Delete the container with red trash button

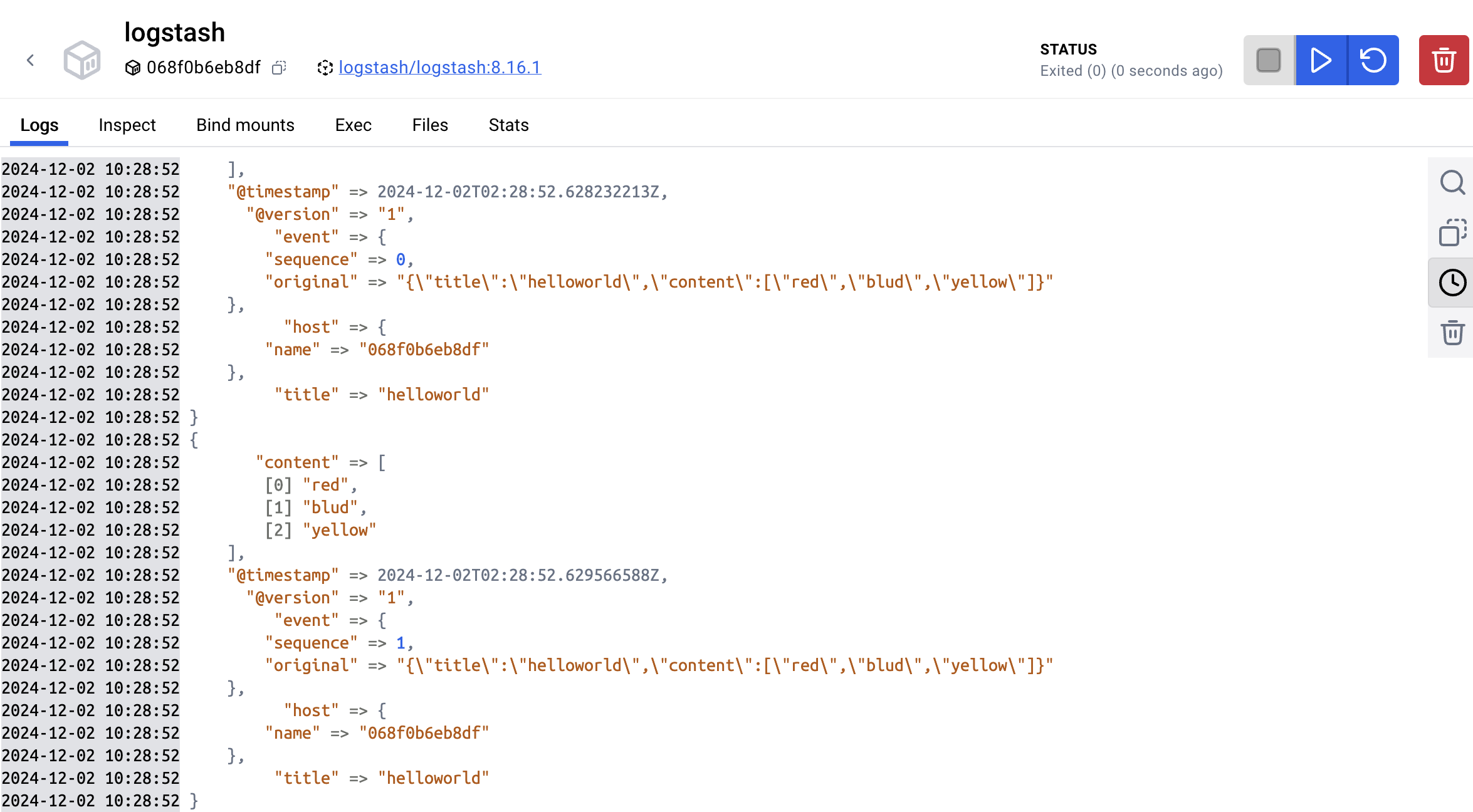click(1444, 60)
